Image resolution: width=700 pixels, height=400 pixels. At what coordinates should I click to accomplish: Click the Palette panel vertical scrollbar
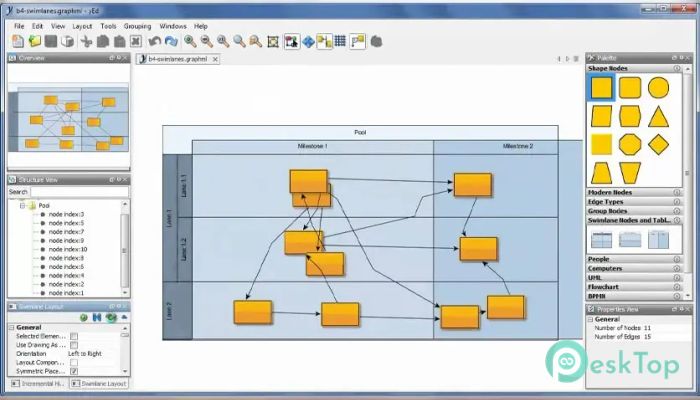pos(688,182)
